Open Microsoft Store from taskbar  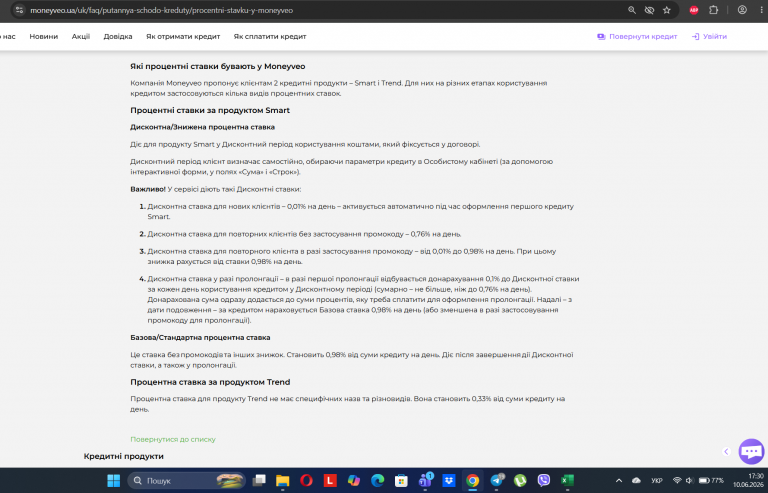tap(401, 481)
